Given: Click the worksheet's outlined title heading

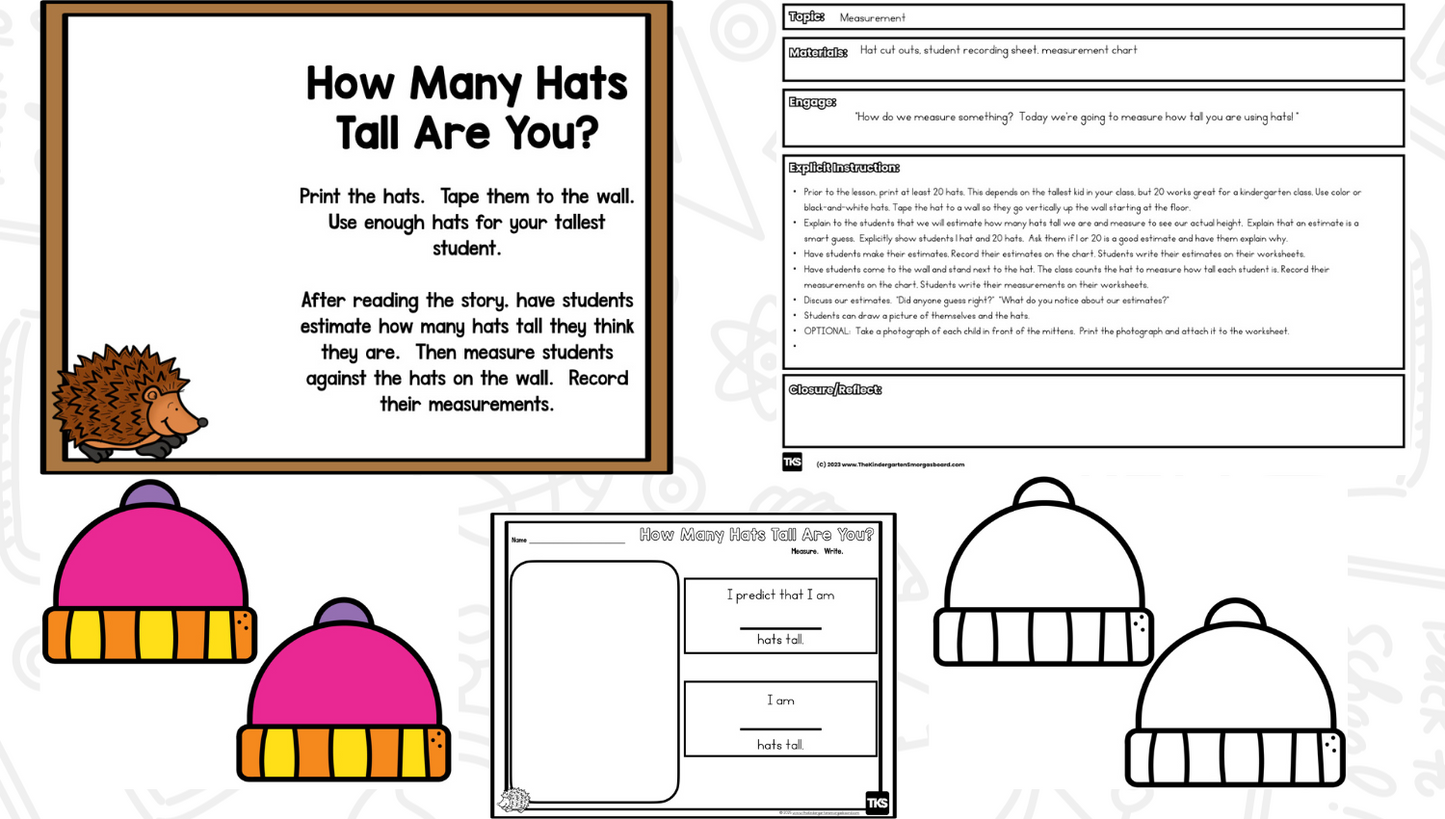Looking at the screenshot, I should 756,534.
